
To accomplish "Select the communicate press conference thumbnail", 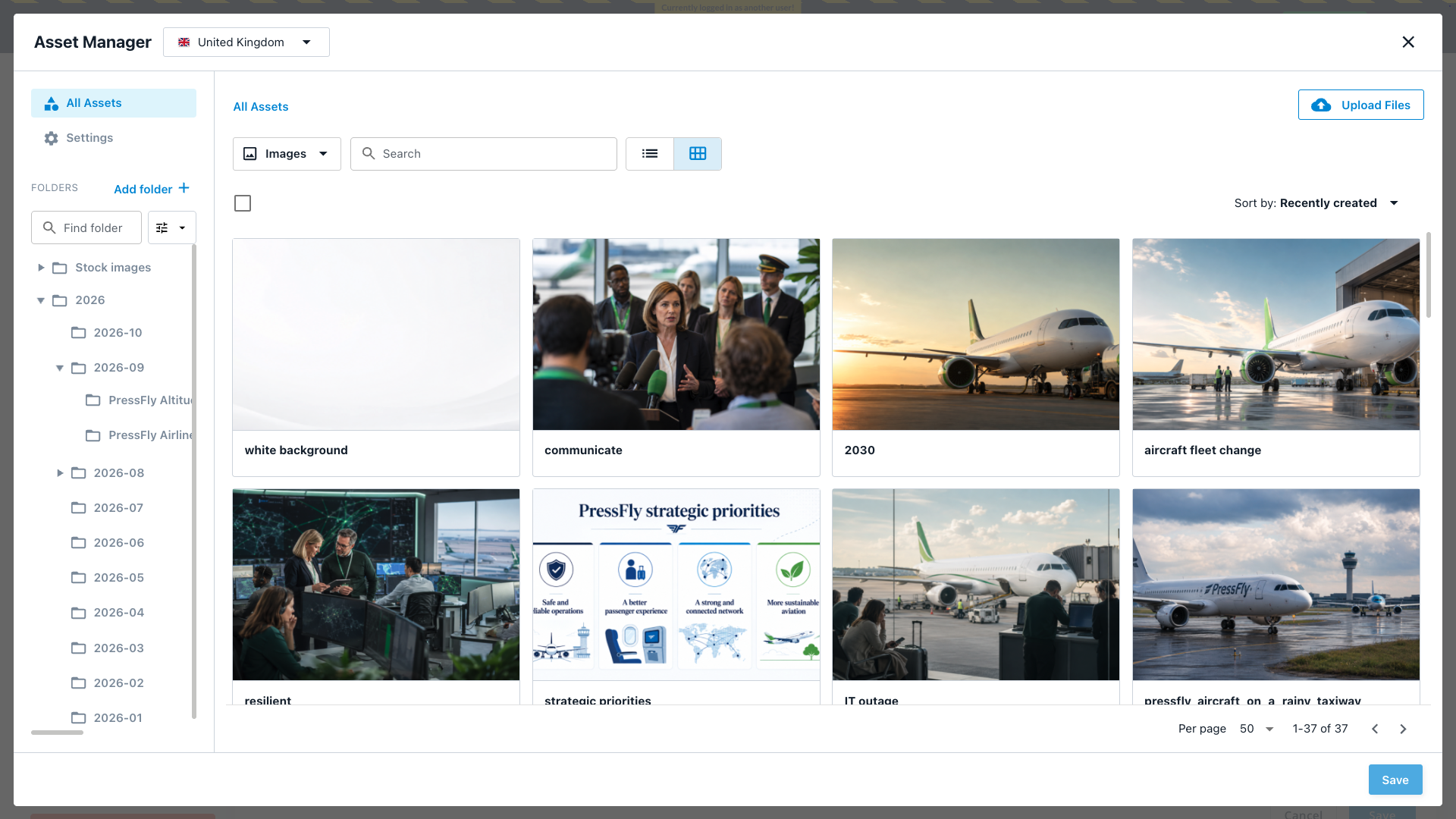I will pos(676,334).
